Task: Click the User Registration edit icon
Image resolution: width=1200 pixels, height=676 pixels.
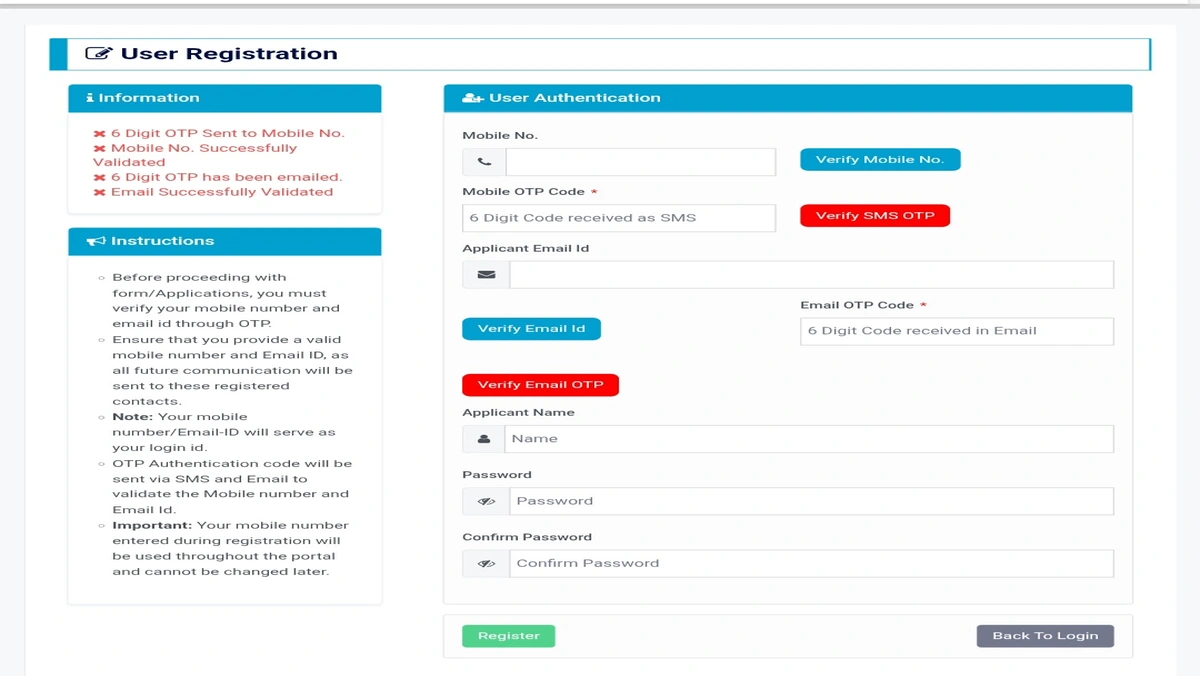Action: (x=98, y=54)
